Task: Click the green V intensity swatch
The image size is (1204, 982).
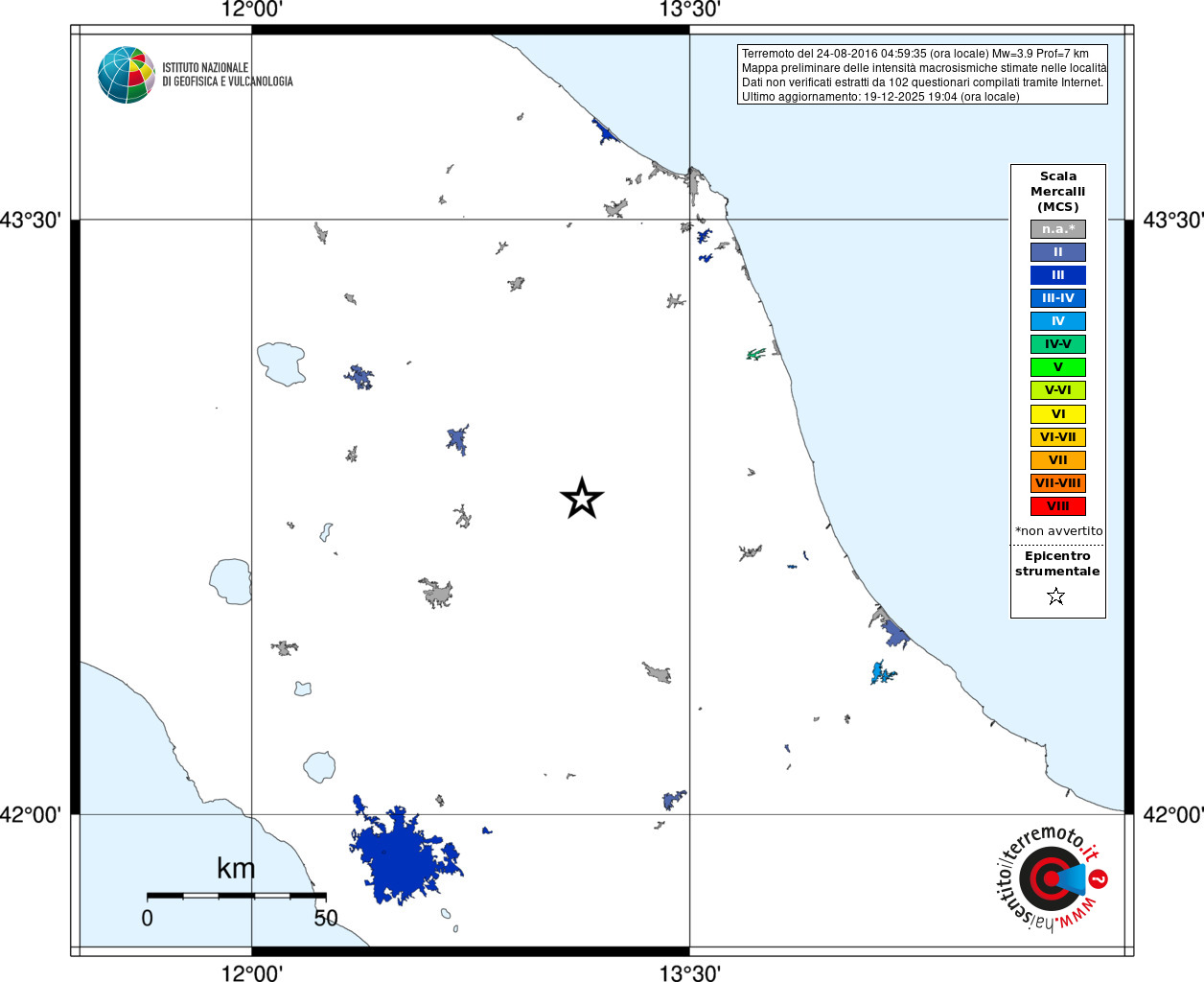Action: (x=1058, y=367)
